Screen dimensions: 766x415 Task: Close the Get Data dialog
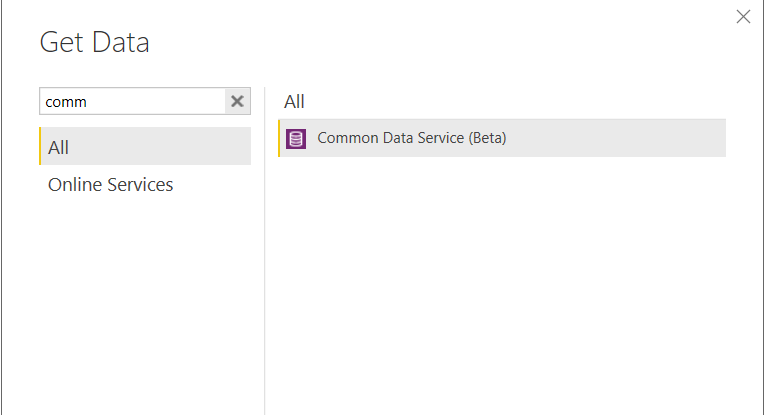pos(743,17)
